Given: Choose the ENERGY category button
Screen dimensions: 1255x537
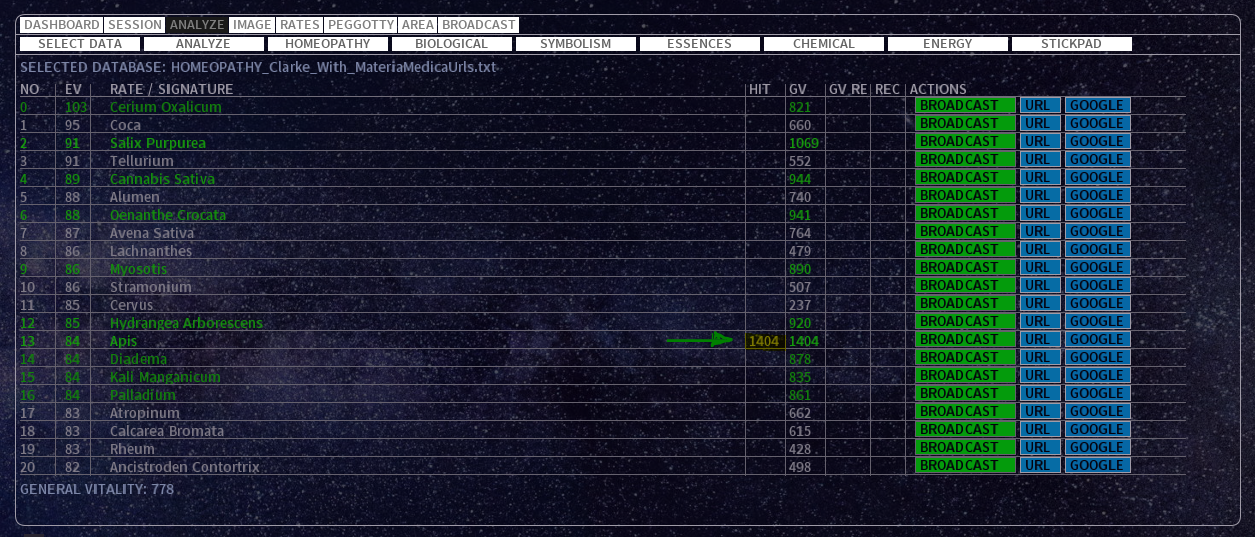Looking at the screenshot, I should click(x=947, y=44).
